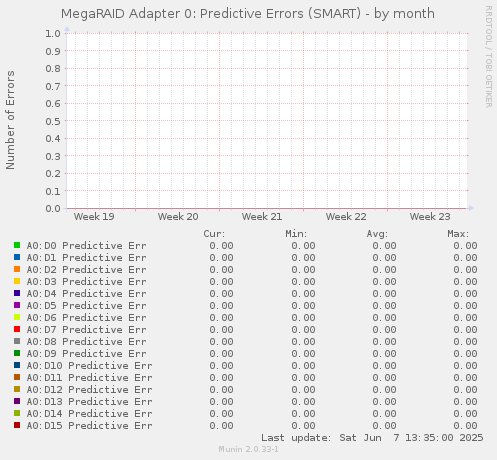Click the 'A0:D8 Predictive Err' legend label

tap(86, 342)
